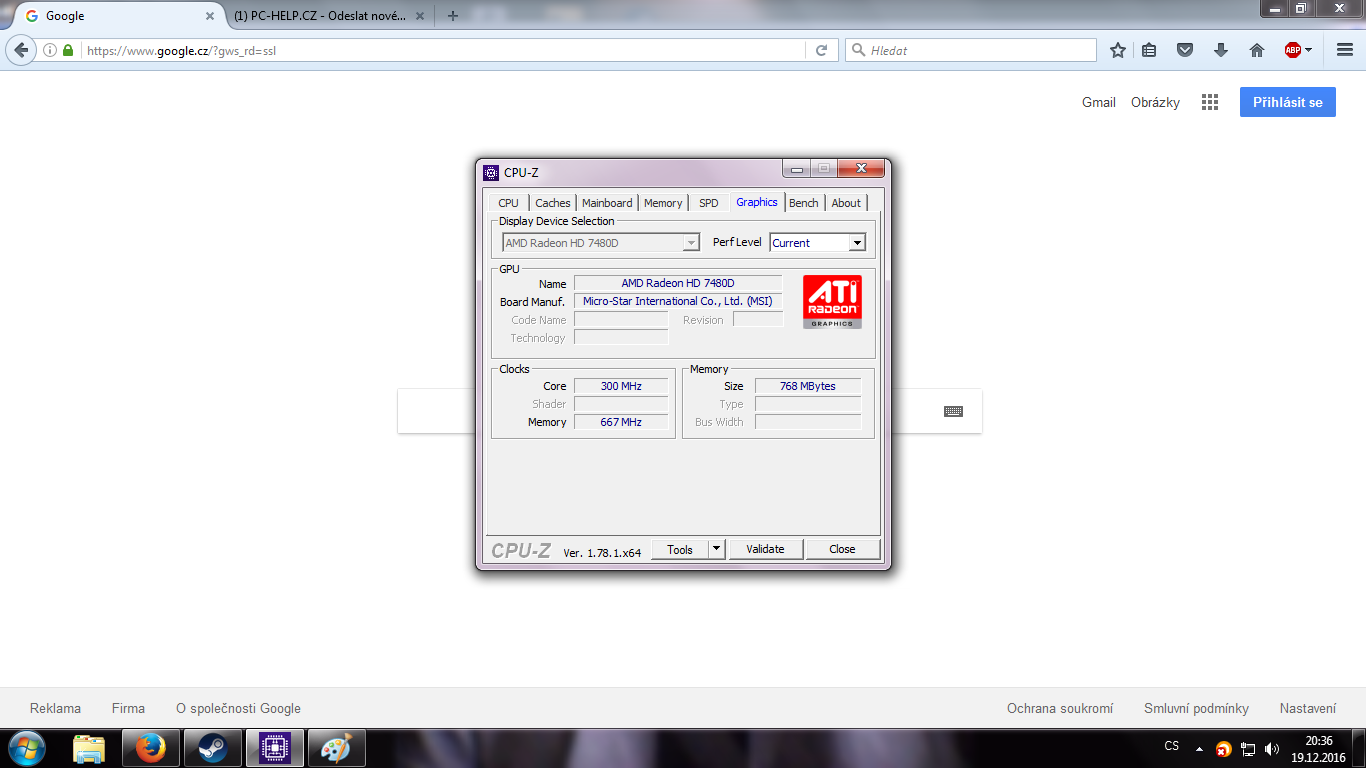Open downloads arrow icon
This screenshot has width=1366, height=768.
click(1221, 50)
